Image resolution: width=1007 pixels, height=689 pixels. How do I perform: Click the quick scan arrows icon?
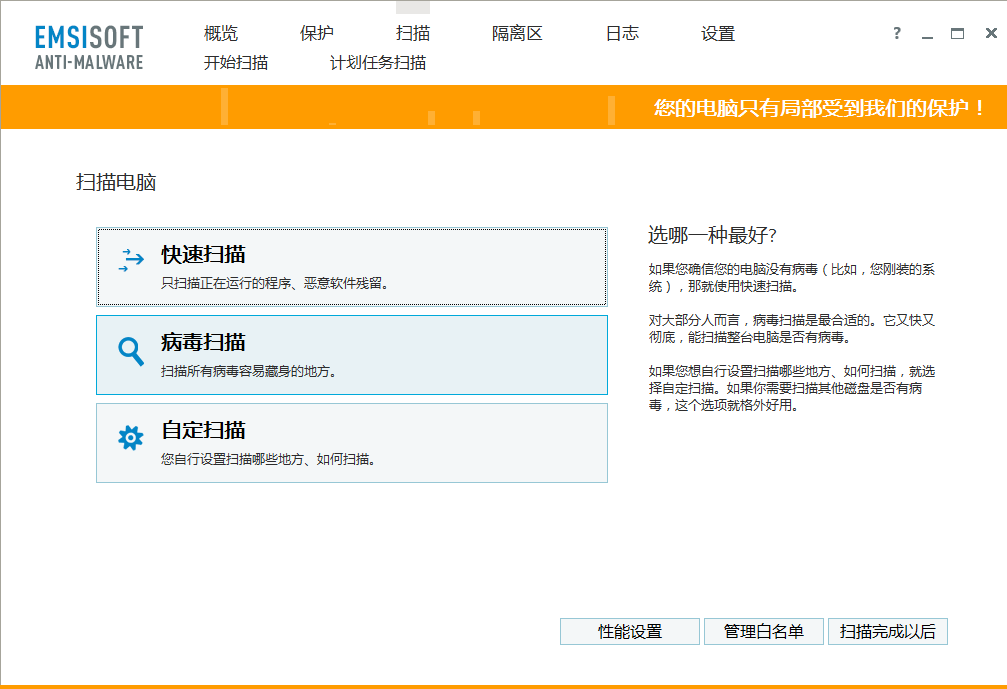(131, 261)
